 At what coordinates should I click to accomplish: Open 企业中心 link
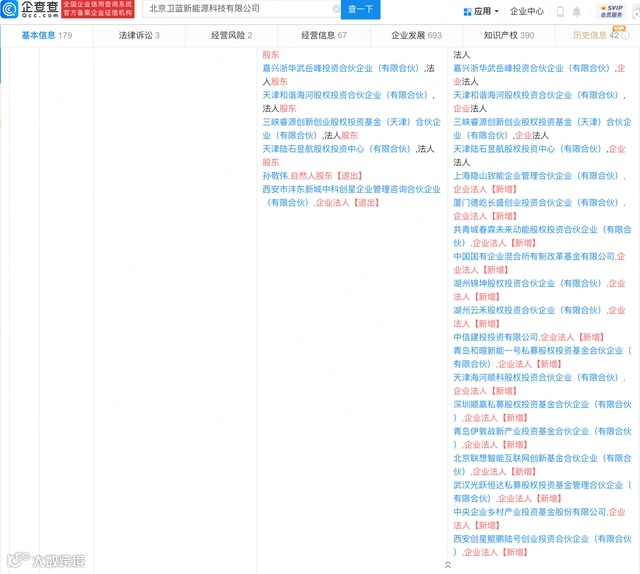[527, 11]
